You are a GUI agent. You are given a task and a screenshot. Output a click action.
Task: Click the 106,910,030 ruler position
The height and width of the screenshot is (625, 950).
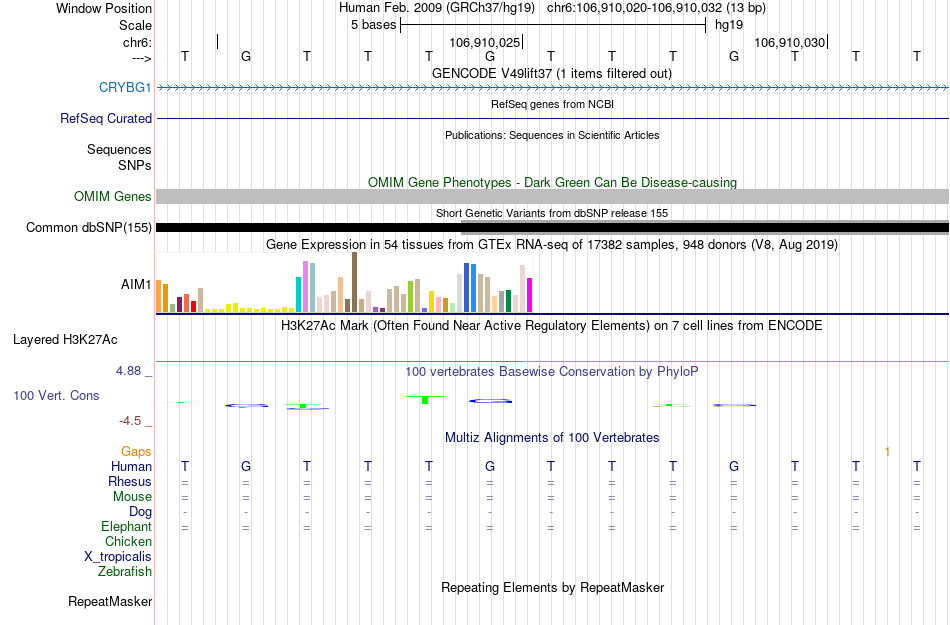pyautogui.click(x=789, y=42)
